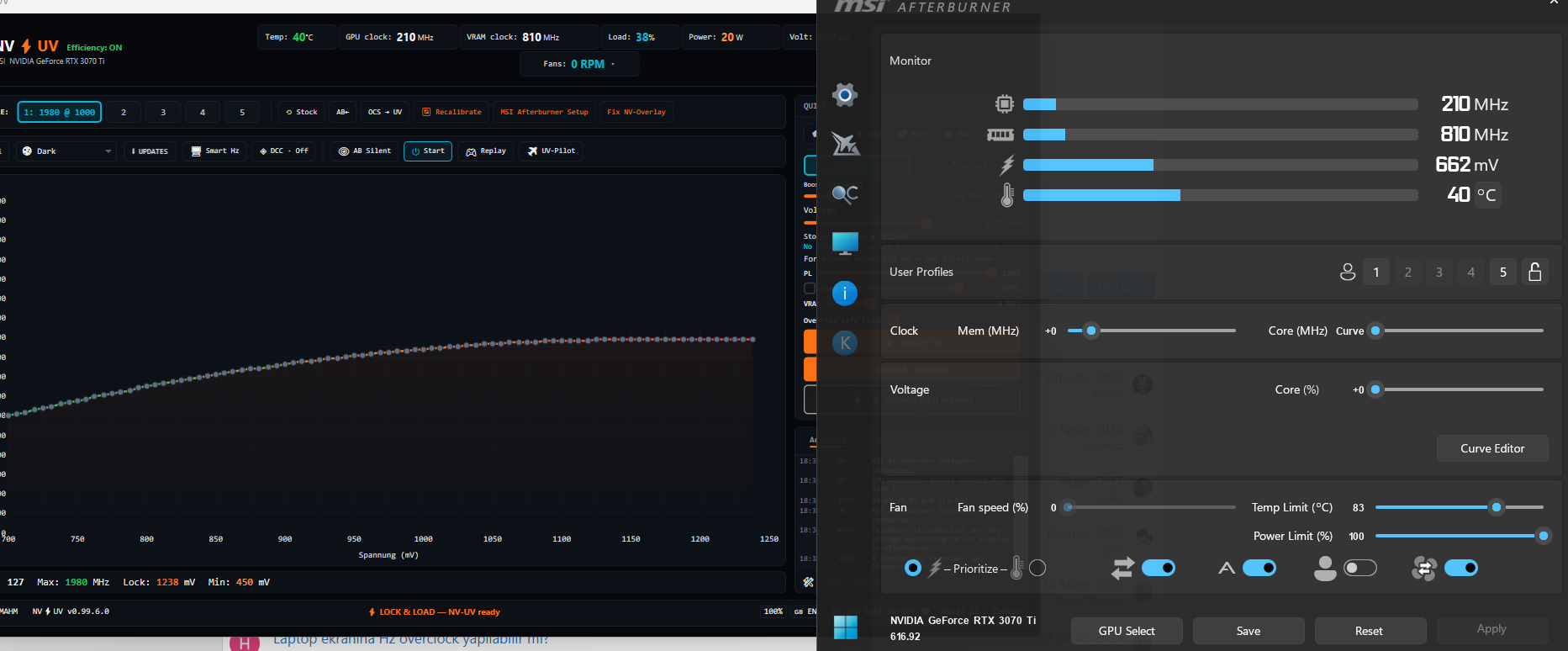Click the Kombustor K icon

point(845,343)
